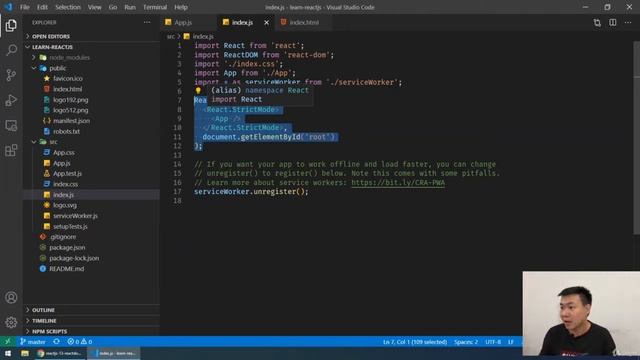Expand the Outline section
Viewport: 640px width, 360px height.
43,310
